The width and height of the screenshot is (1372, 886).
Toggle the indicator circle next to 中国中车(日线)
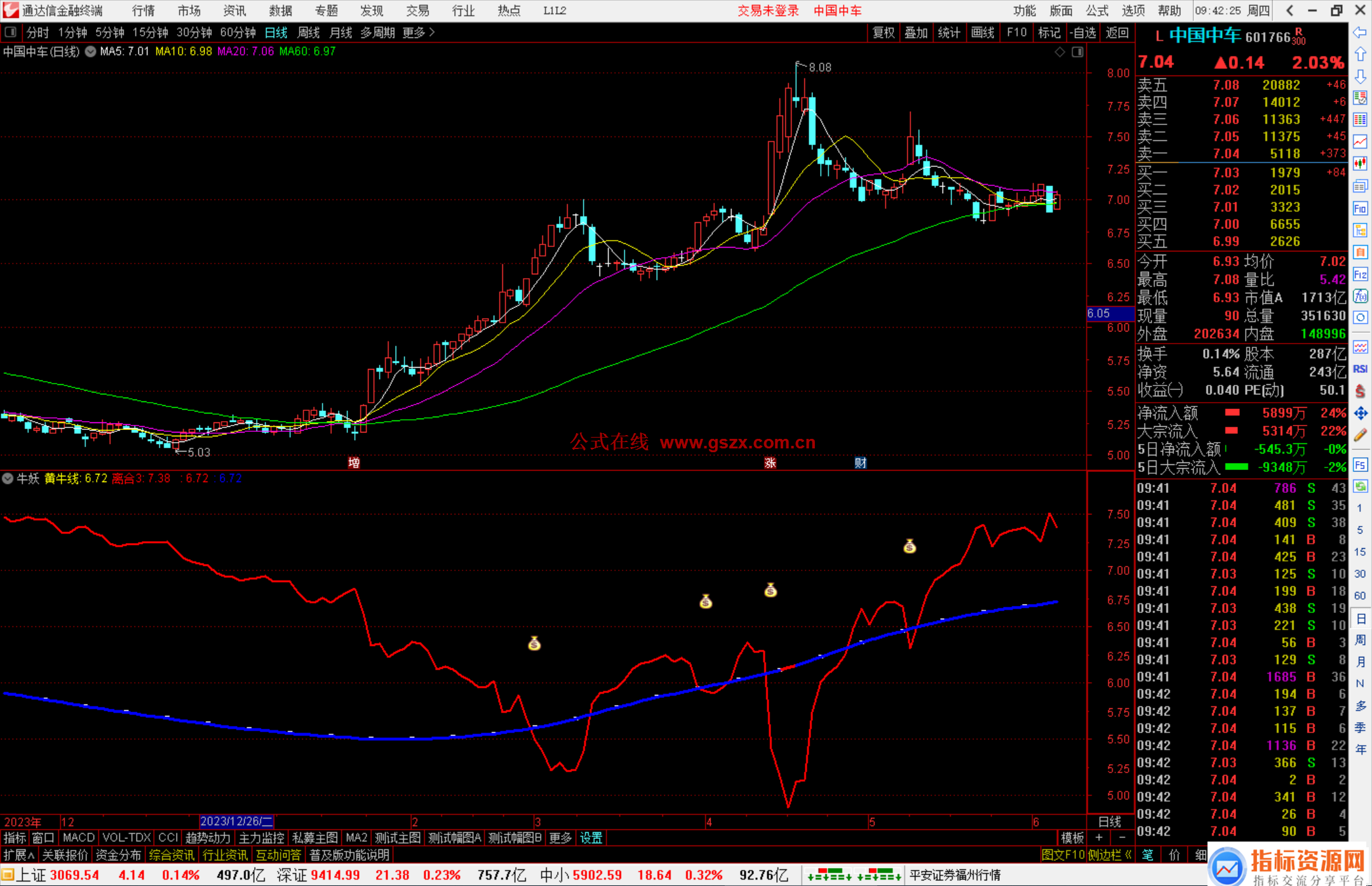tap(91, 51)
